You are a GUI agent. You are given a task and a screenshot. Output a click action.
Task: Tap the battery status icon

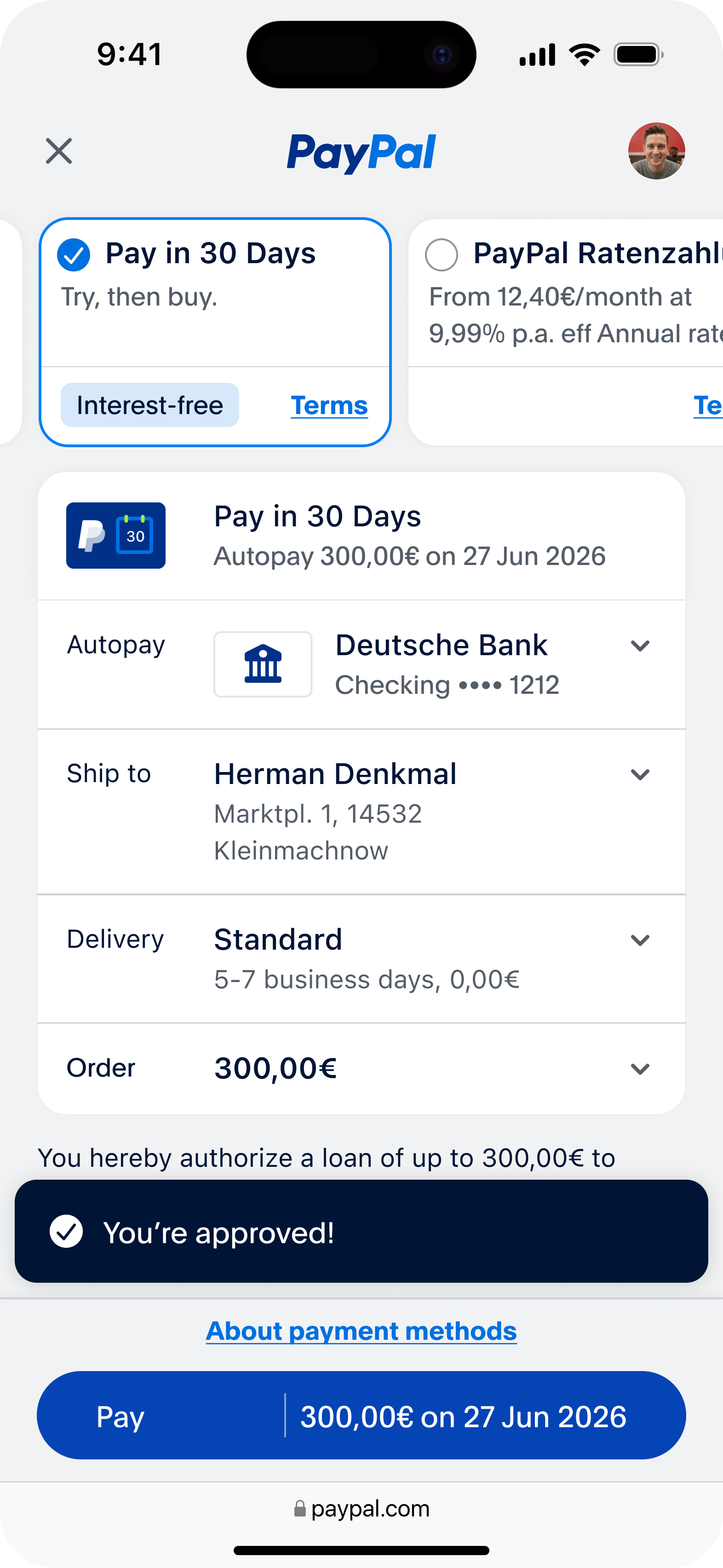pyautogui.click(x=638, y=55)
